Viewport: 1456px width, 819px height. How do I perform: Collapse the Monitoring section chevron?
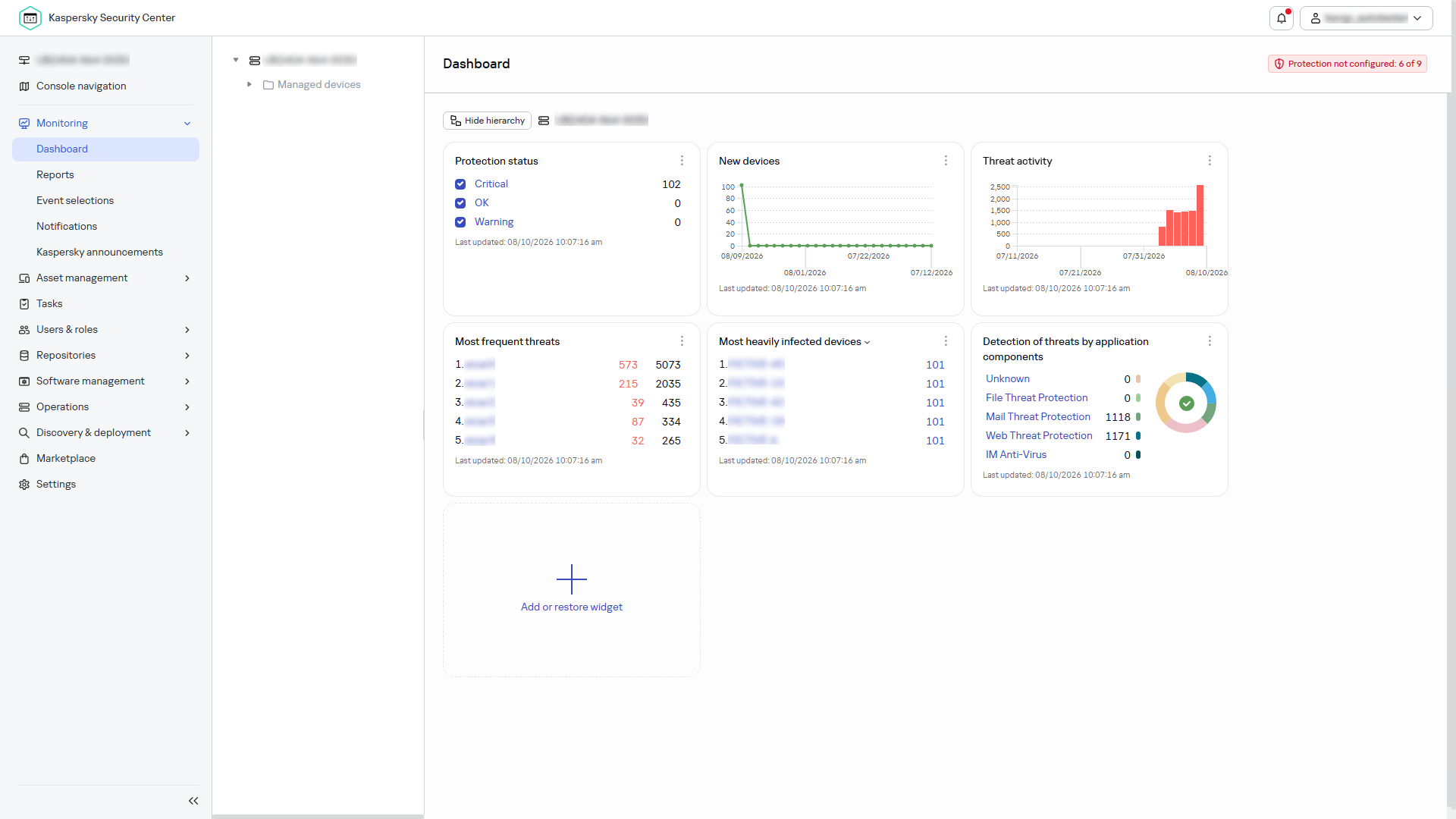pos(187,124)
